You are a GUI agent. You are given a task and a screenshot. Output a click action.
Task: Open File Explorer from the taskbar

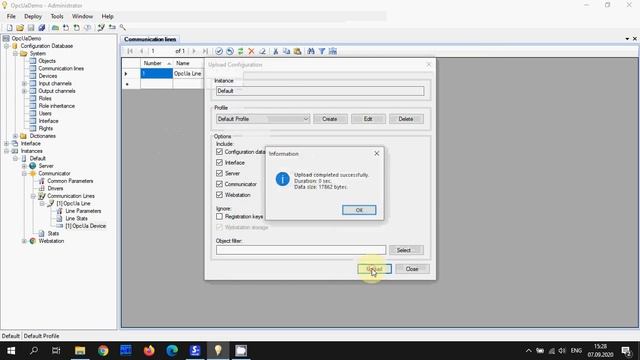tap(80, 351)
